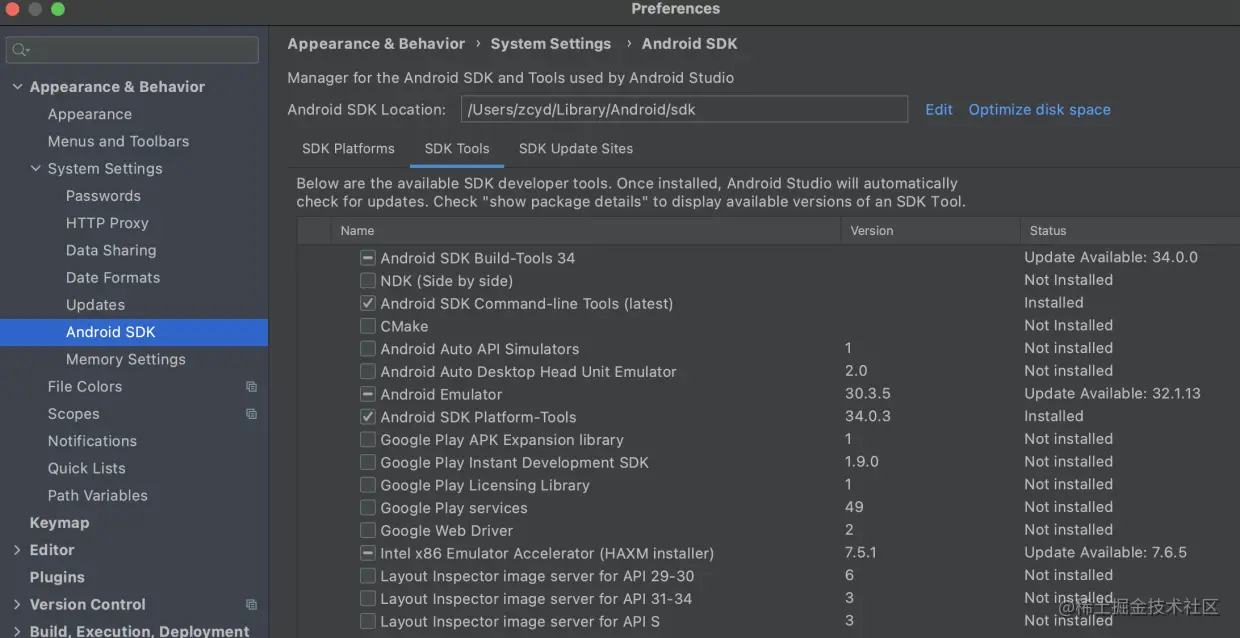
Task: Check the NDK (Side by side) checkbox
Action: pyautogui.click(x=368, y=281)
